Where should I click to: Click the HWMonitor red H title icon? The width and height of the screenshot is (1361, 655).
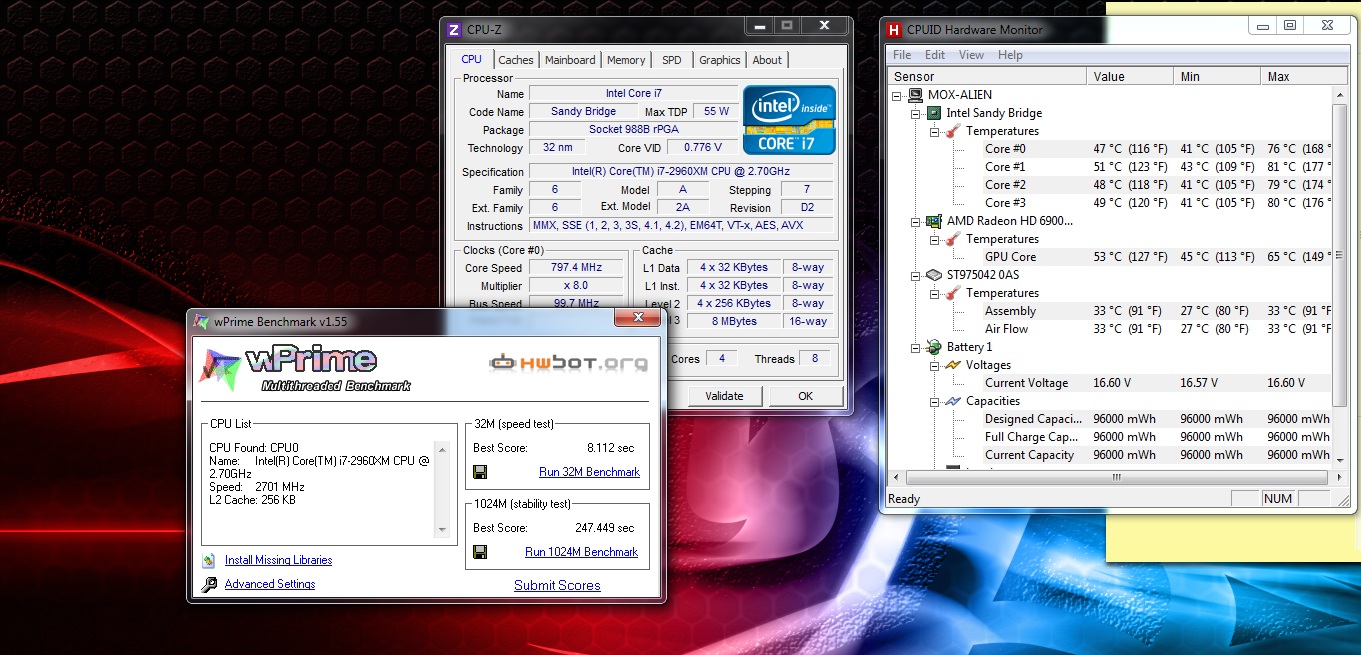point(895,30)
